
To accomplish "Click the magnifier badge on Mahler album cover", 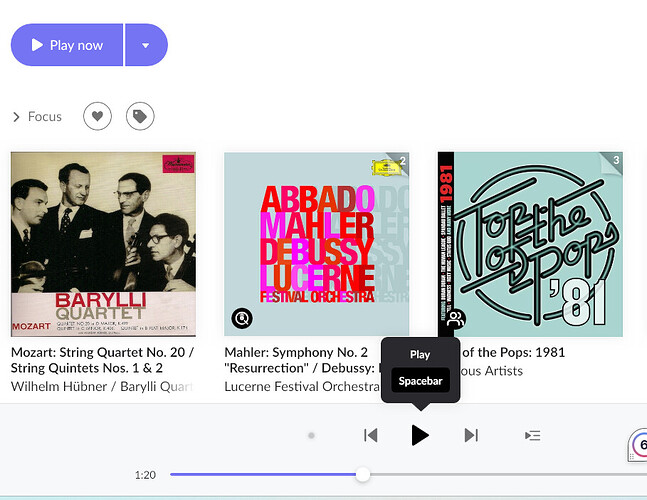I will (242, 318).
